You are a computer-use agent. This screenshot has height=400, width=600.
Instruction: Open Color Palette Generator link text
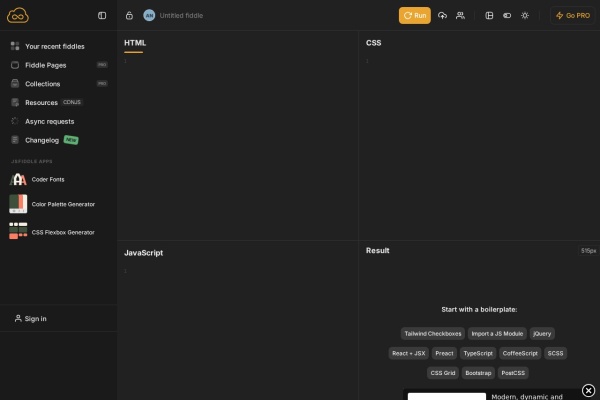click(x=63, y=204)
